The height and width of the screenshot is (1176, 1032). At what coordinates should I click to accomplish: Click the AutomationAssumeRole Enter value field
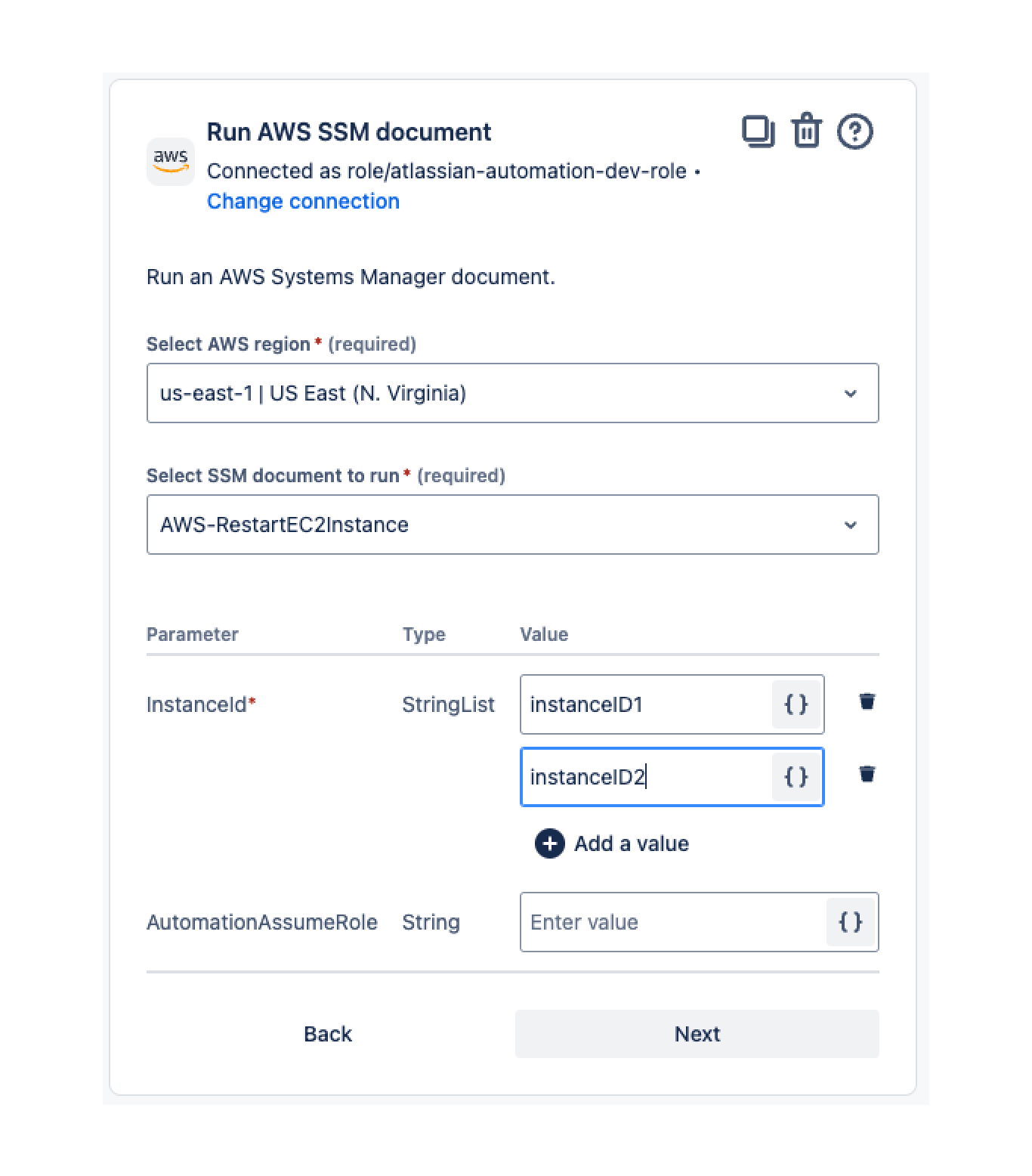tap(672, 922)
